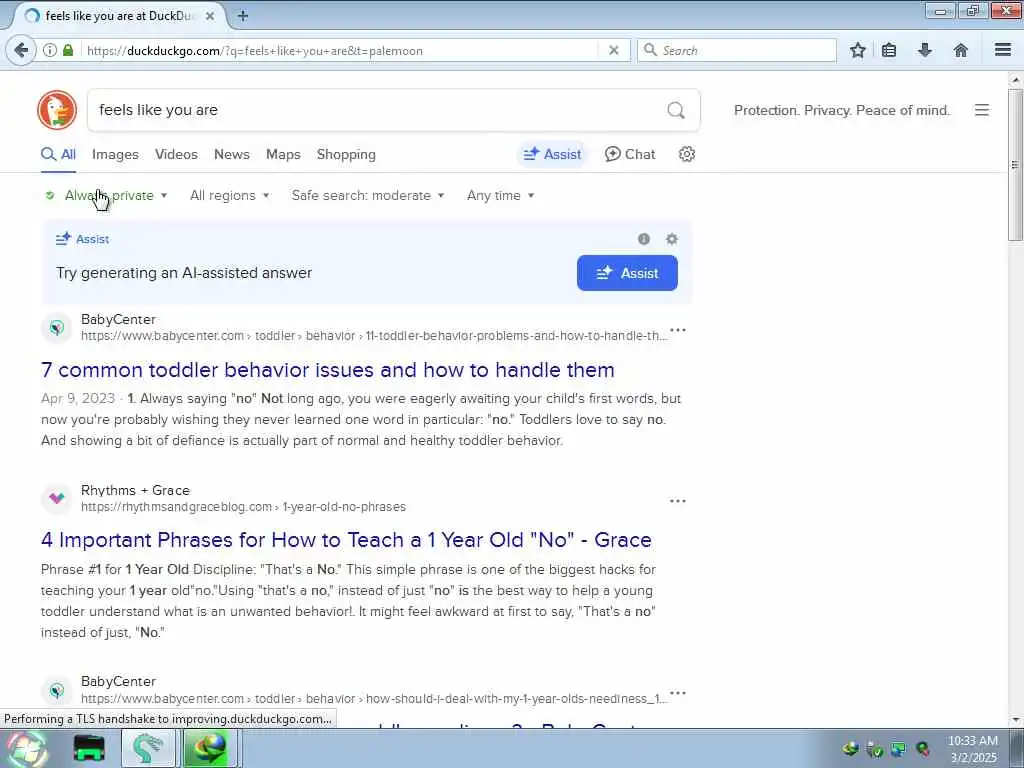
Task: Switch to the News tab
Action: click(232, 155)
